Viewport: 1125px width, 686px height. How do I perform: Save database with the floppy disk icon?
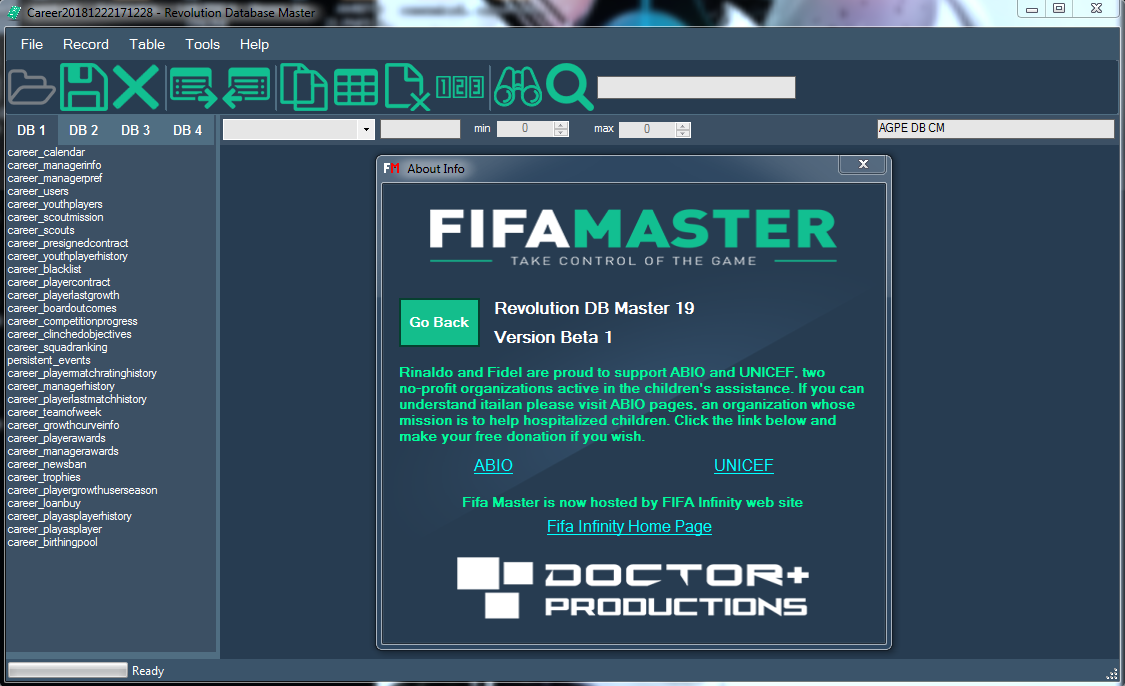[x=84, y=88]
